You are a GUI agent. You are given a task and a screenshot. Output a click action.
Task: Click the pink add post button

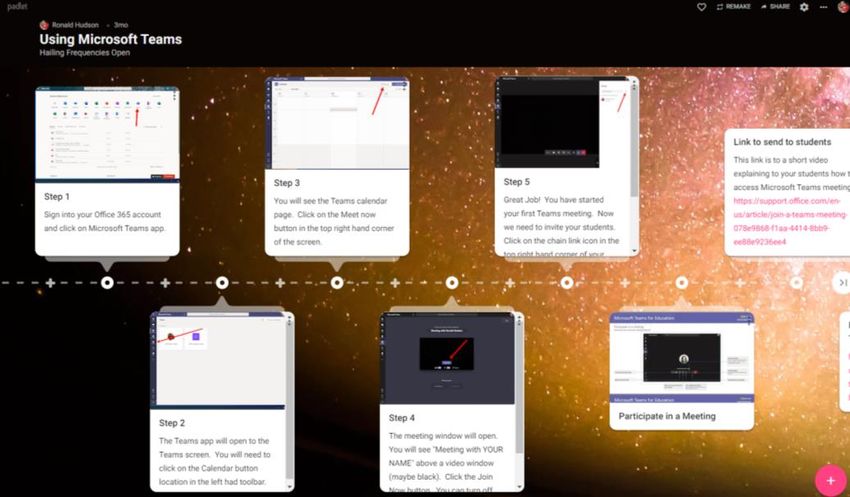coord(830,480)
